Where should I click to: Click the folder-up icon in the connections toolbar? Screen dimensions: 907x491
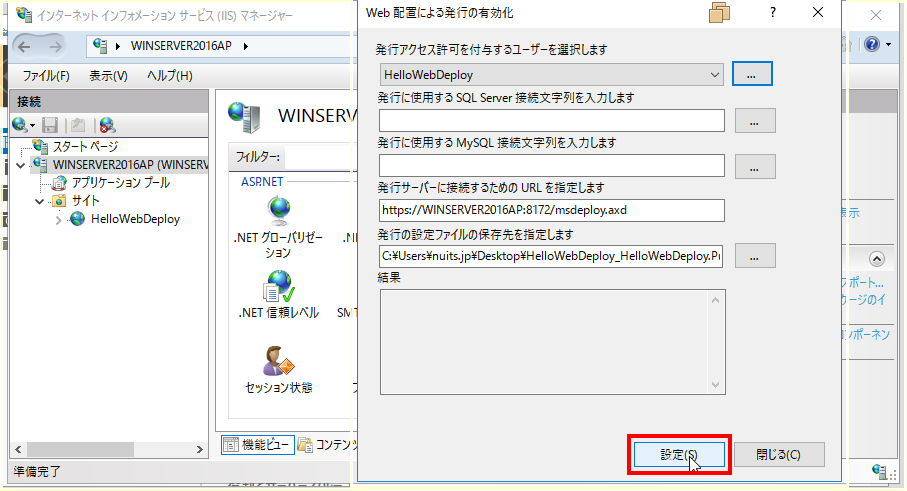click(x=79, y=125)
